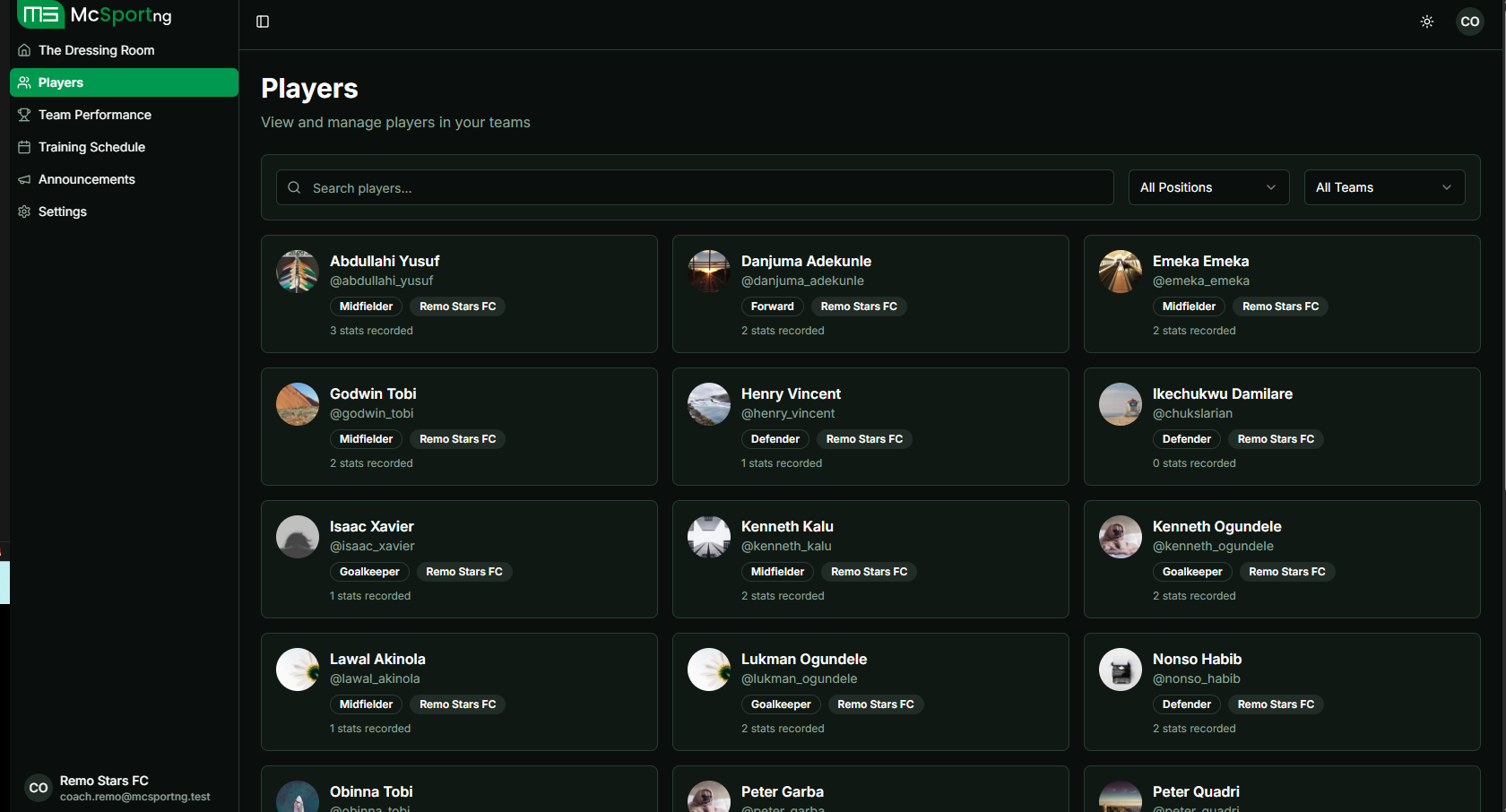Open Abdullahi Yusuf's player card

[458, 293]
